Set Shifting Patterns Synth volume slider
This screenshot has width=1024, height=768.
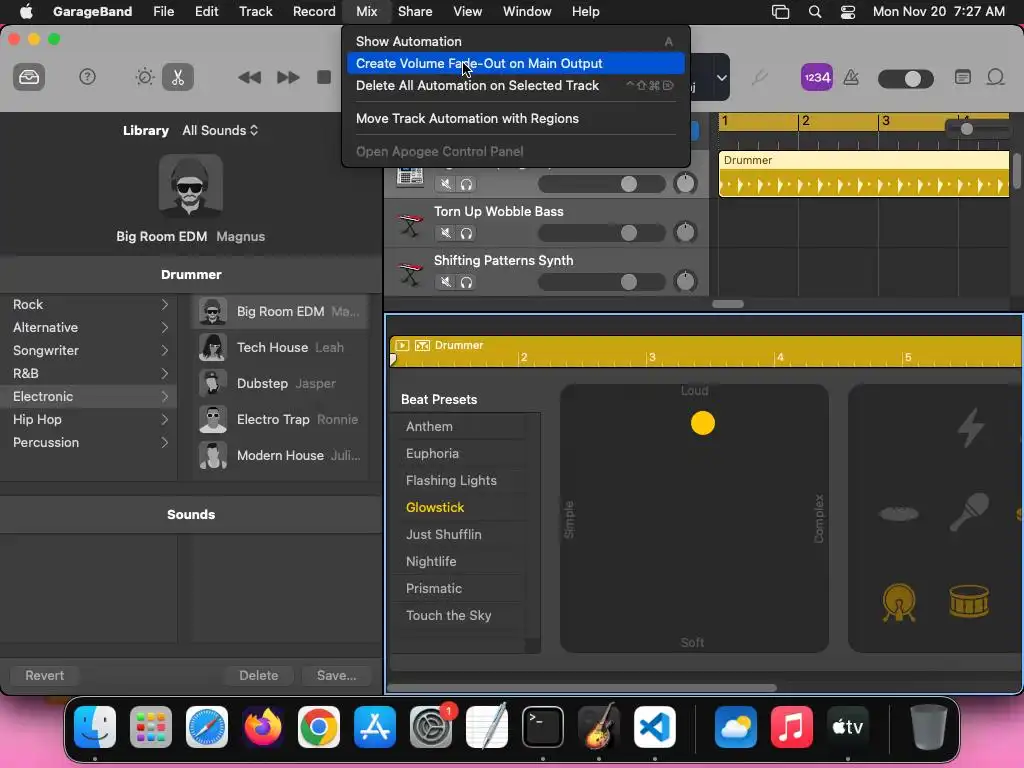601,281
